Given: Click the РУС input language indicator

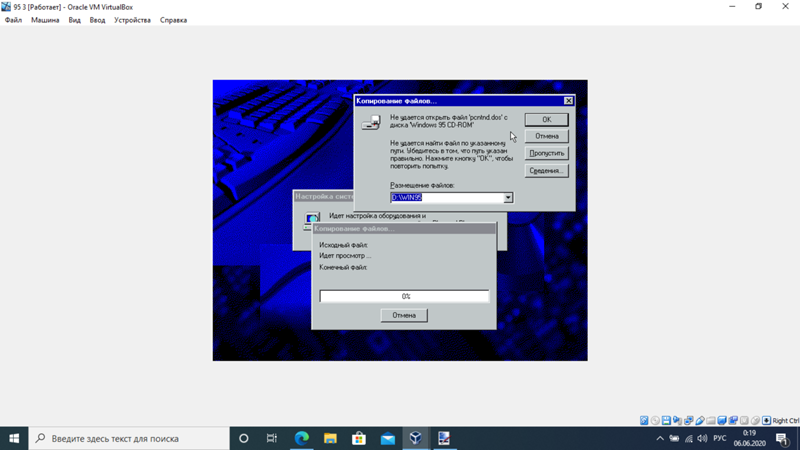Looking at the screenshot, I should [x=719, y=438].
